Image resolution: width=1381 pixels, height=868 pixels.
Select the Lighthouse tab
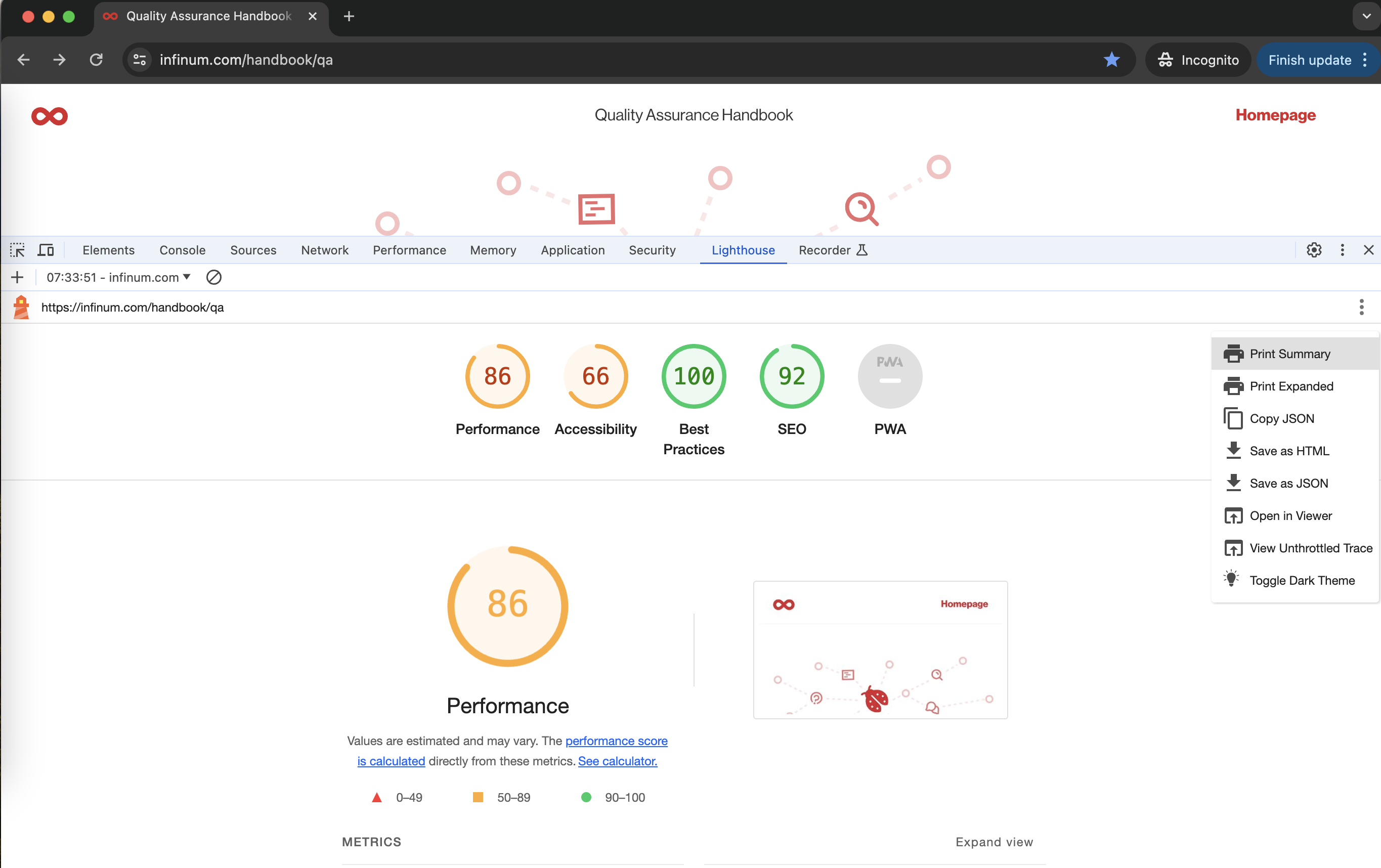[x=743, y=250]
